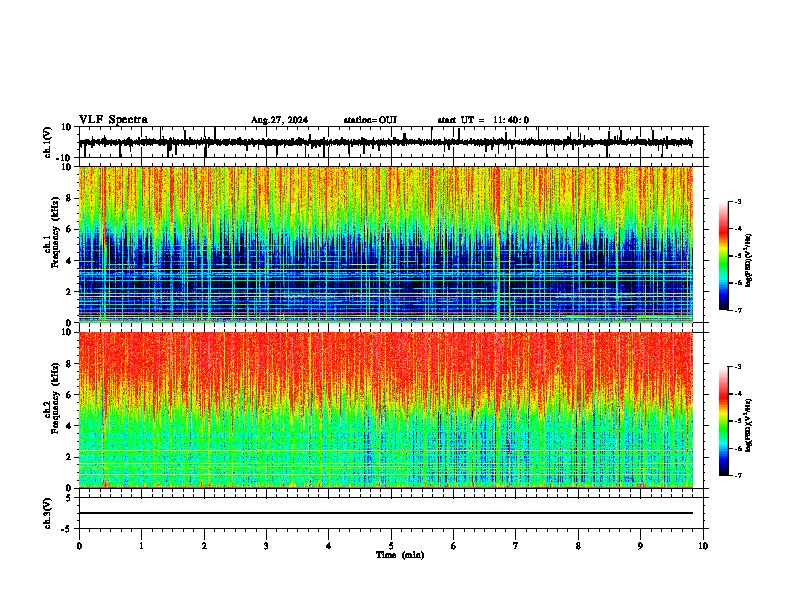Click the 'ch.3(V)' axis label
The height and width of the screenshot is (612, 792).
[x=48, y=513]
